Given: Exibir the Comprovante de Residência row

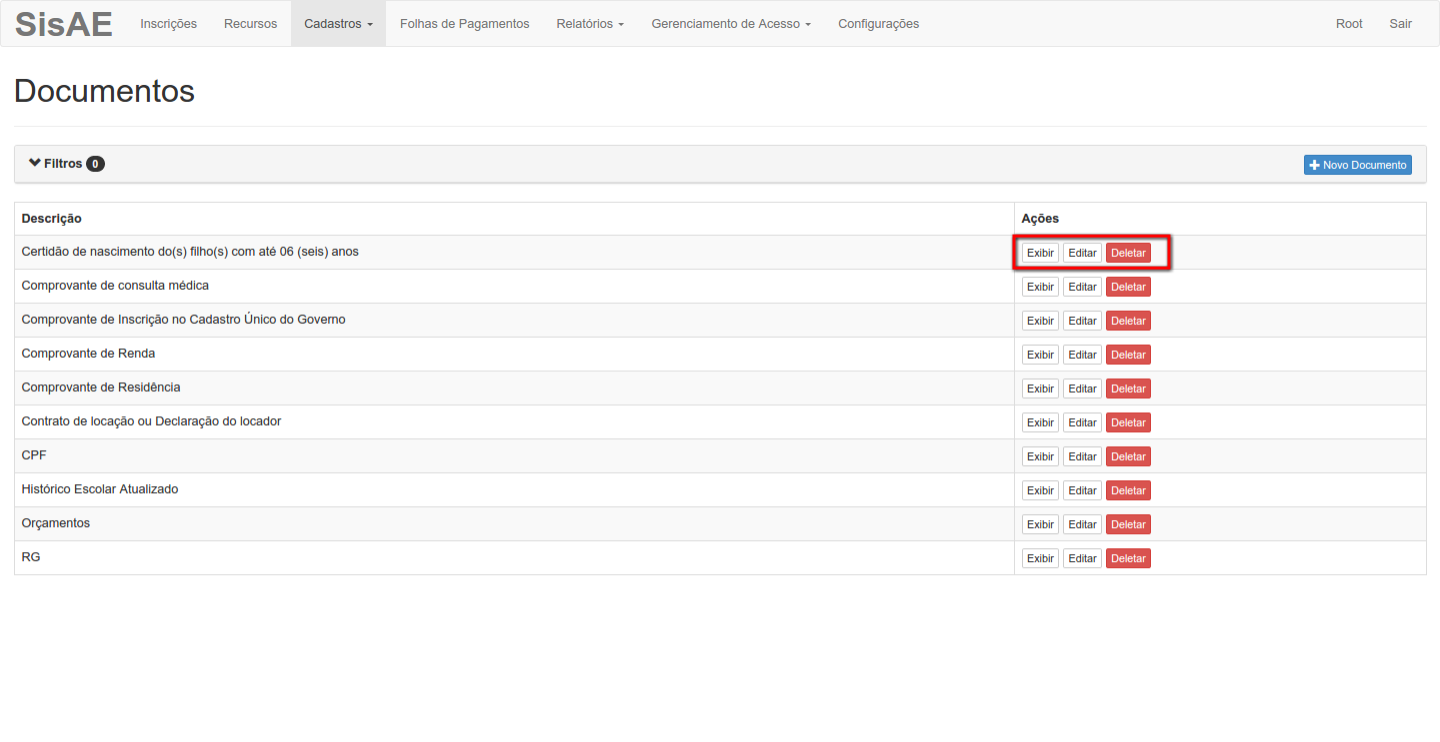Looking at the screenshot, I should pos(1040,389).
